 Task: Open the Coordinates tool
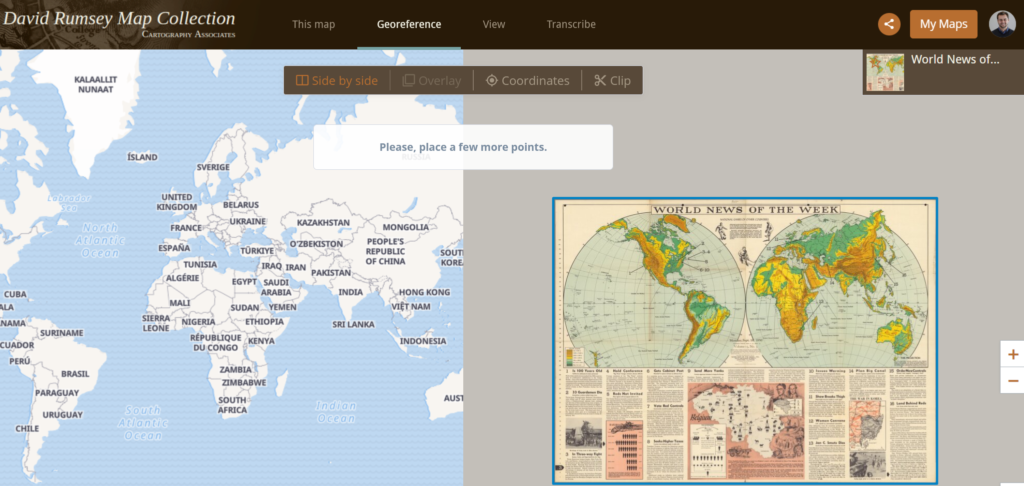pos(528,80)
